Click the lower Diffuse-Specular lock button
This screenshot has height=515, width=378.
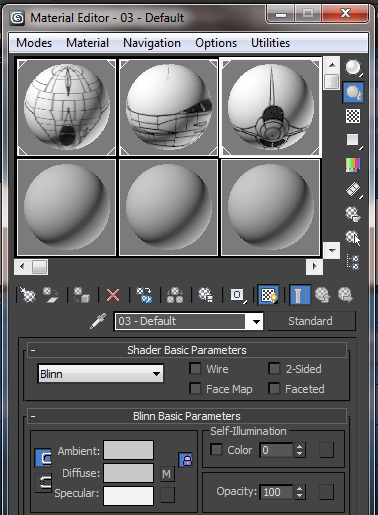click(x=43, y=483)
